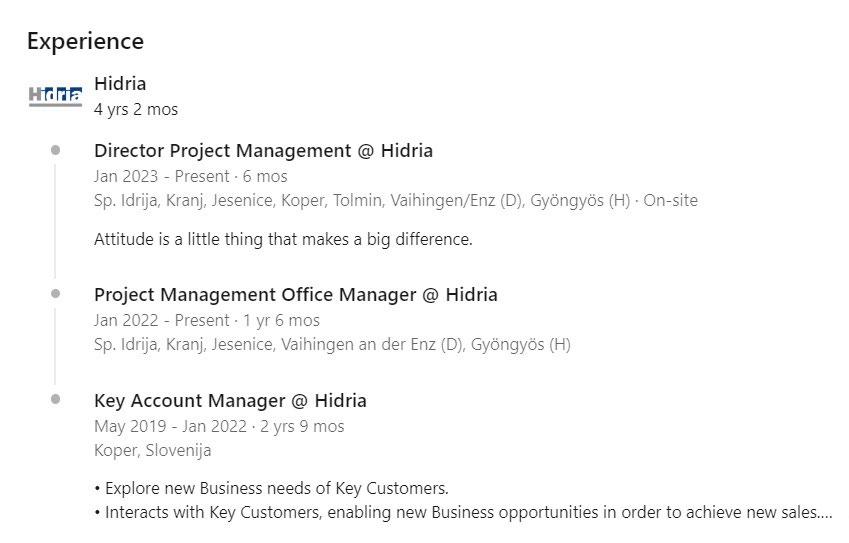The image size is (849, 543).
Task: Click the Jan 2023 - Present date line
Action: (191, 176)
